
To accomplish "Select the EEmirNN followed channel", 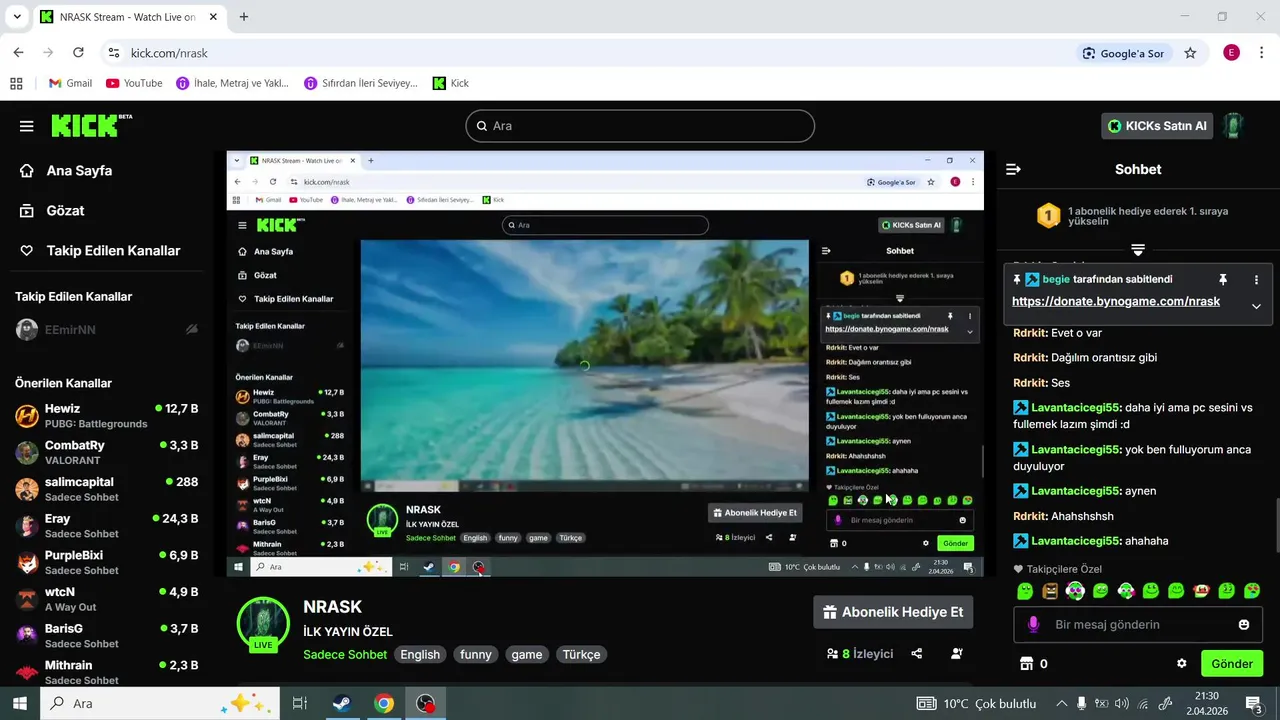I will click(x=70, y=330).
